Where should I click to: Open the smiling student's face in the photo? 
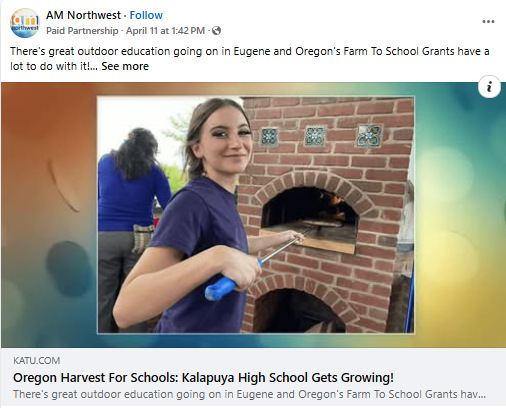tap(226, 138)
